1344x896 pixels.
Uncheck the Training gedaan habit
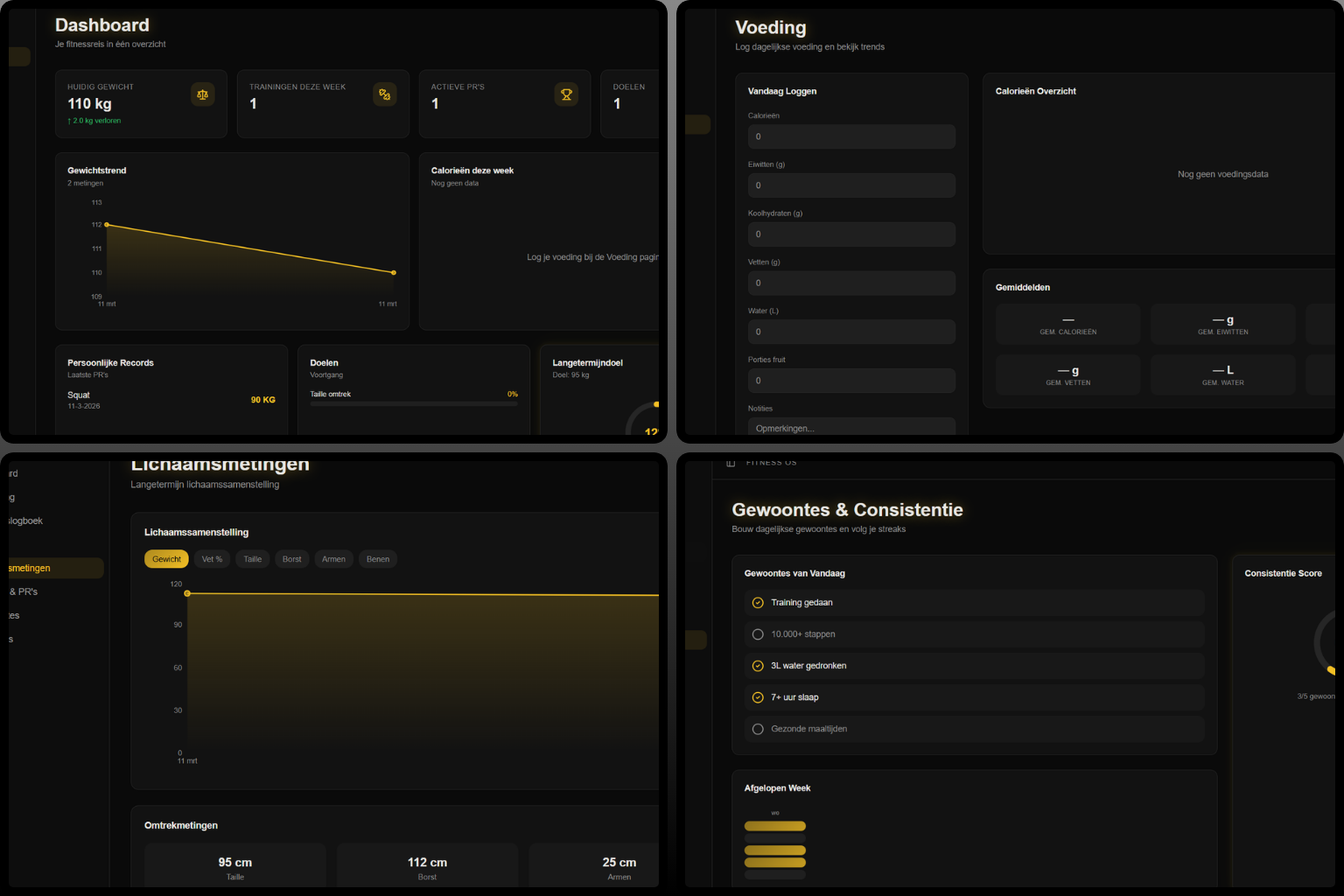pyautogui.click(x=758, y=603)
